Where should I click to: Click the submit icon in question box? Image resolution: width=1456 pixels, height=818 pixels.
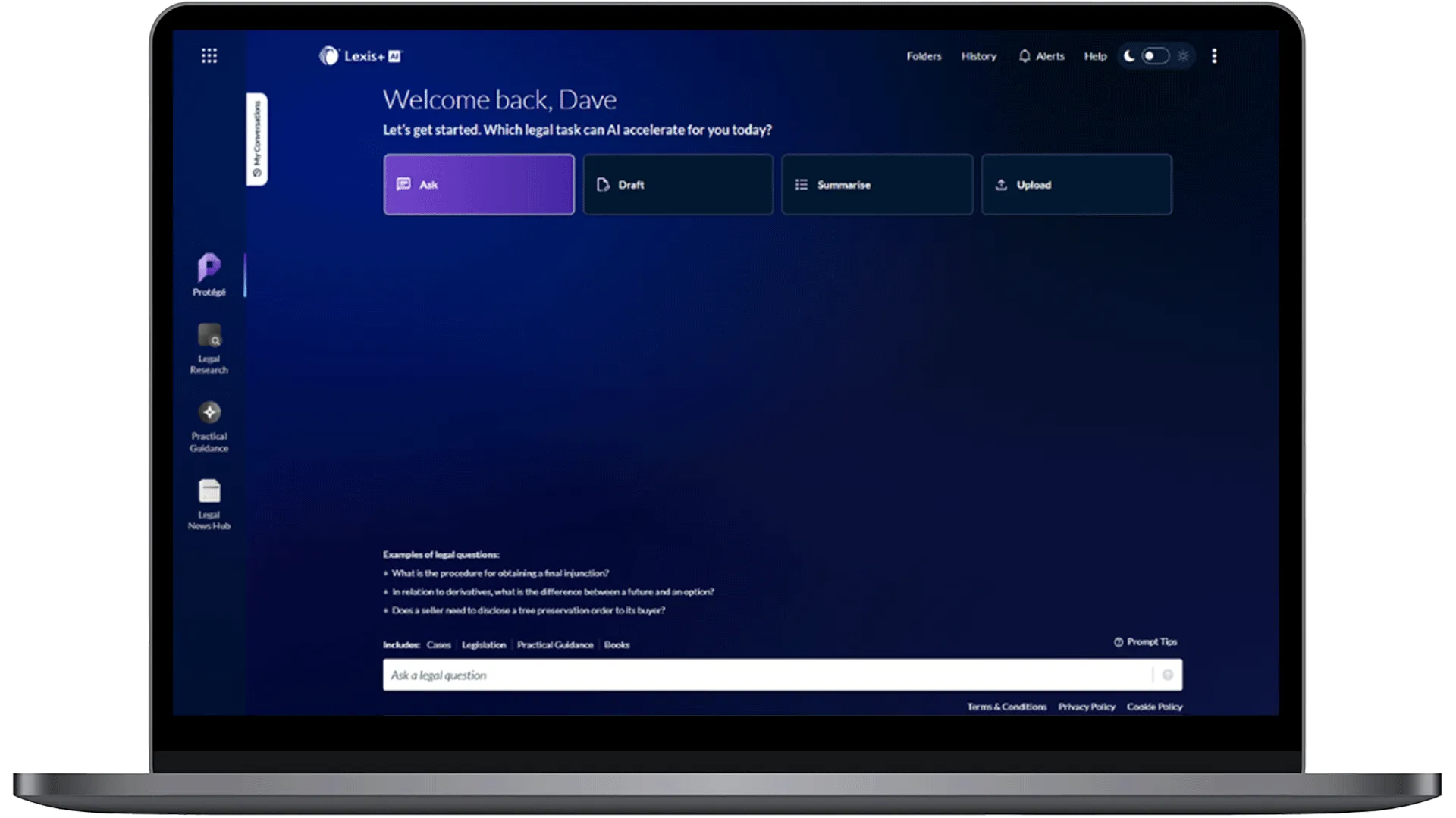click(1167, 675)
